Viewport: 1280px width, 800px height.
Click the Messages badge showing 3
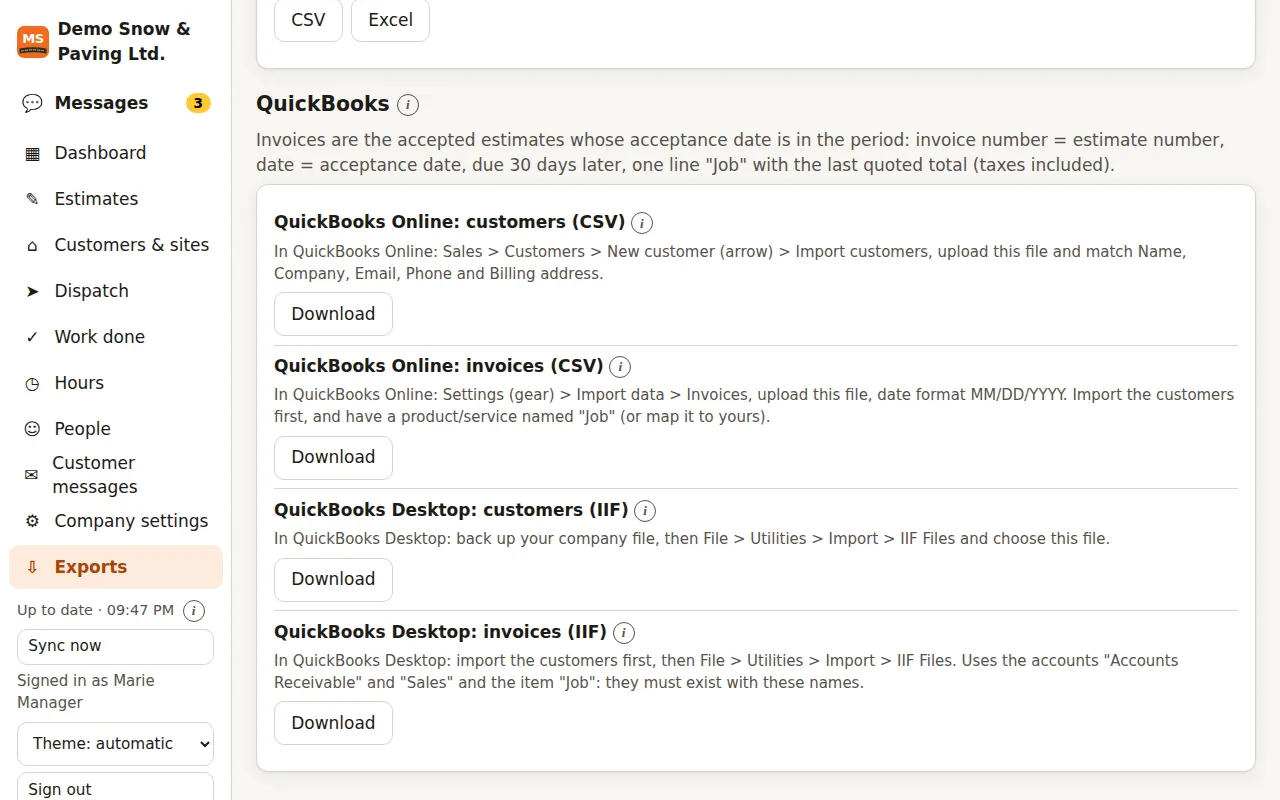point(198,103)
